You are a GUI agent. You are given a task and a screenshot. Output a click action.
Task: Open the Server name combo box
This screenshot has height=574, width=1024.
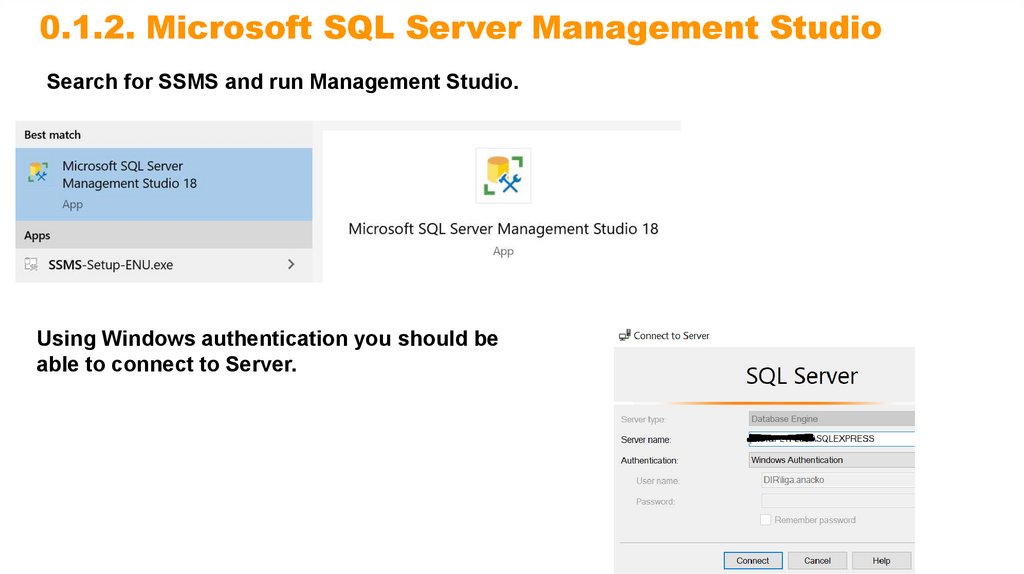(x=832, y=439)
